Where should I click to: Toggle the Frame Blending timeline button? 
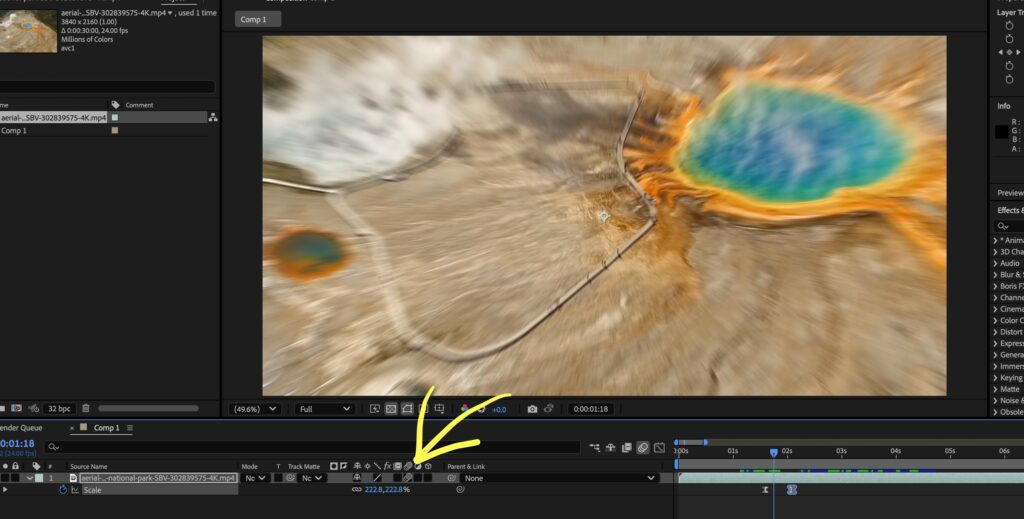627,447
